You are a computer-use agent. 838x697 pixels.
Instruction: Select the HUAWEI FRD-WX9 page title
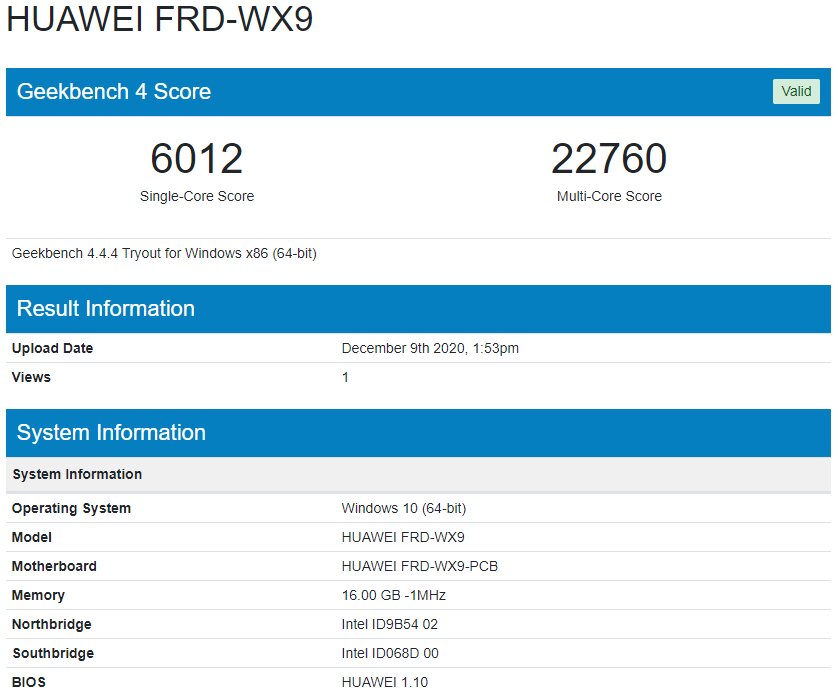click(x=159, y=19)
